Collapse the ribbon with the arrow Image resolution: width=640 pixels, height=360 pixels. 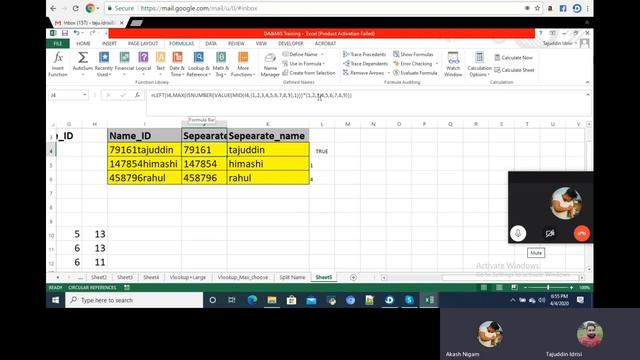click(587, 82)
